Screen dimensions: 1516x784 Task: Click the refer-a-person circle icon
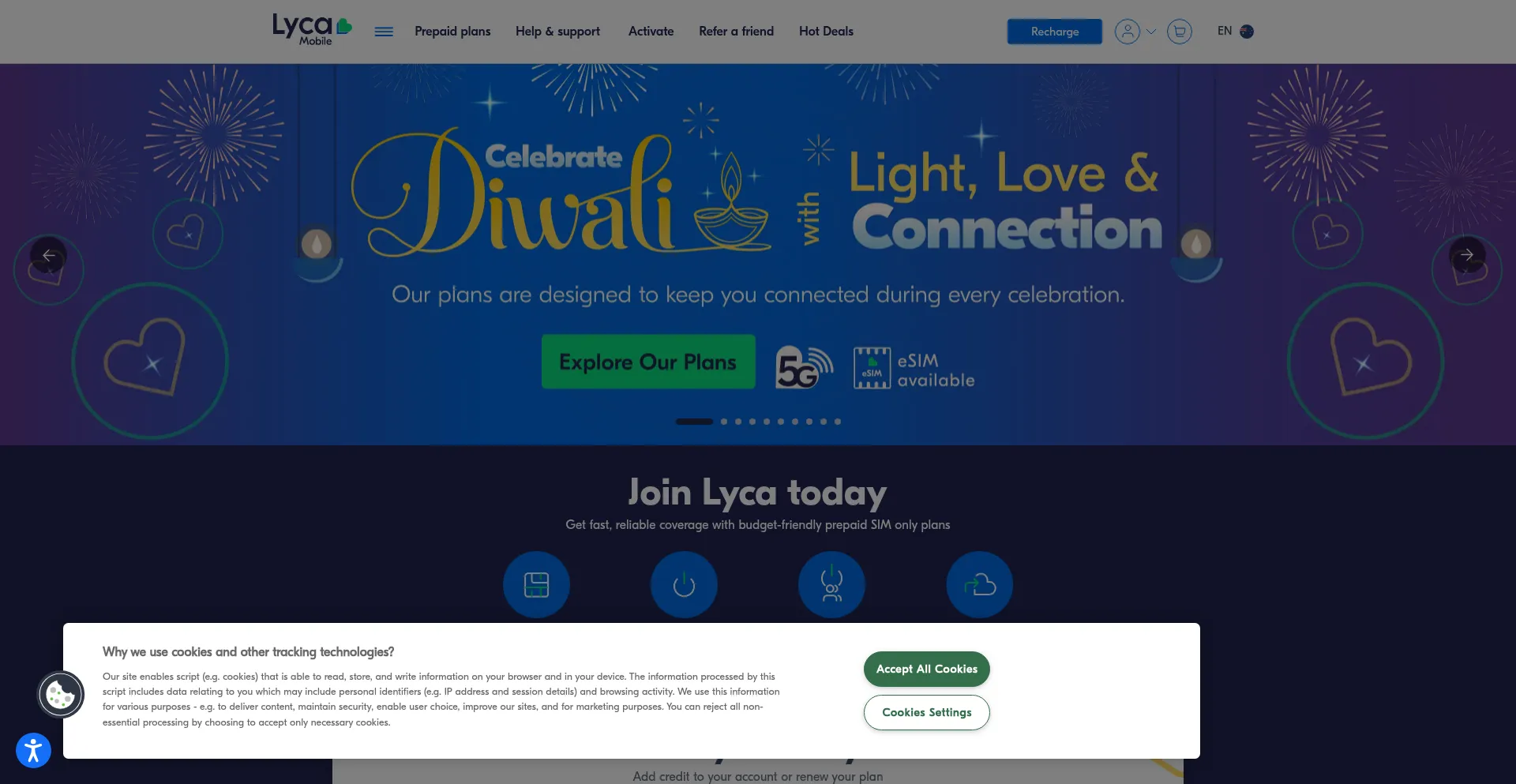[831, 585]
